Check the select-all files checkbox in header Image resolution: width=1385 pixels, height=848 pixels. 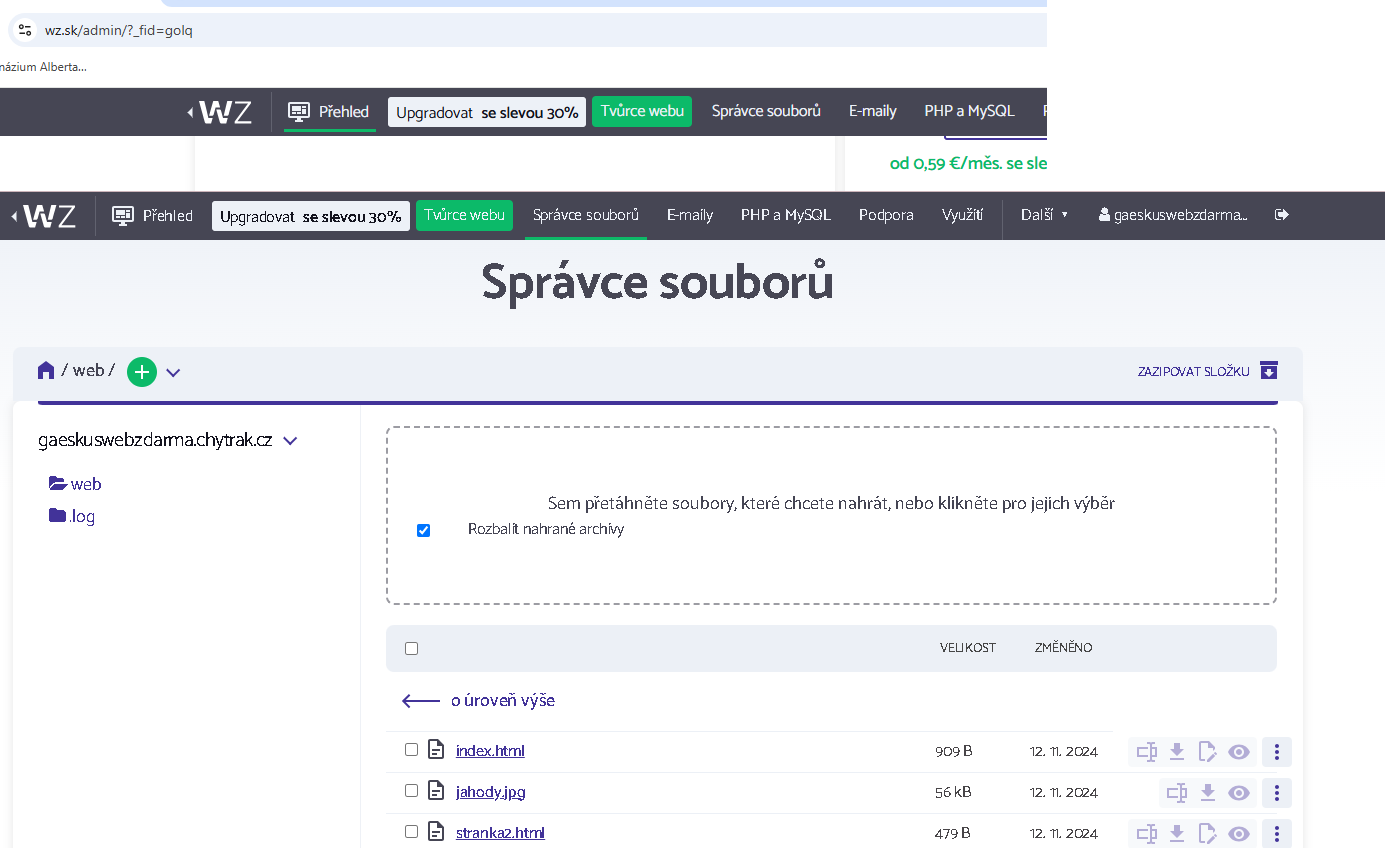tap(411, 649)
